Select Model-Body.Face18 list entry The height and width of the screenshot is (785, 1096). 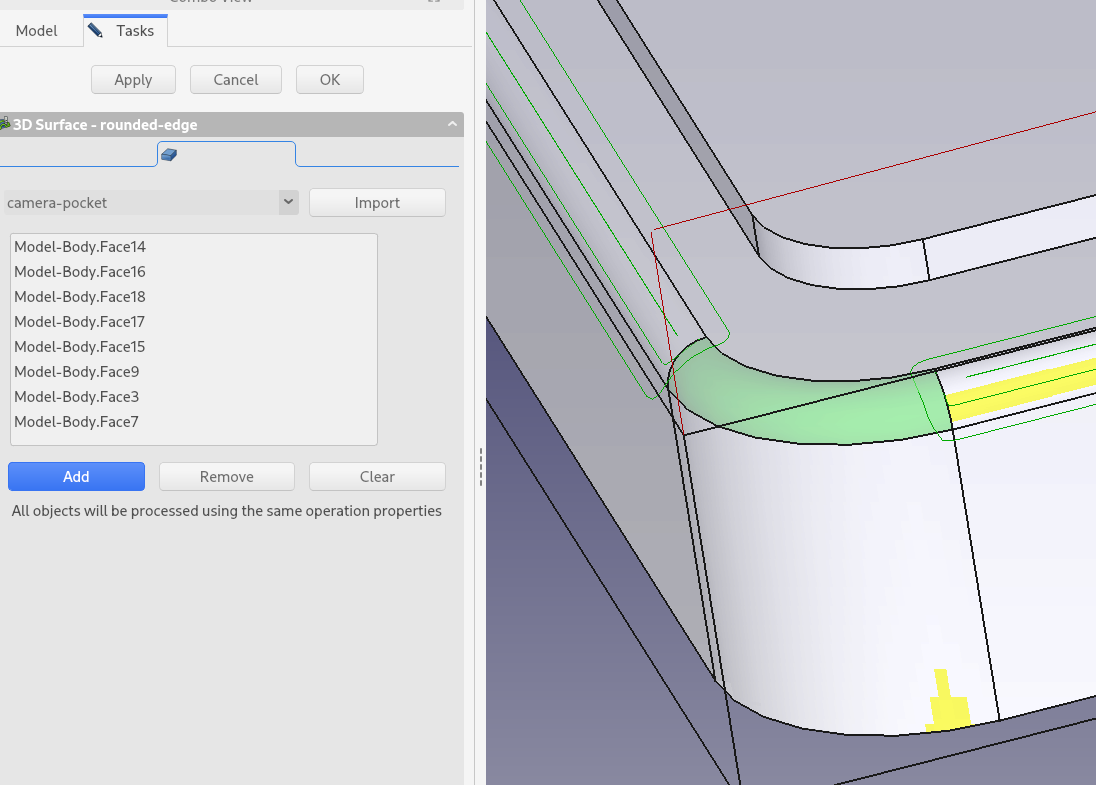[80, 297]
